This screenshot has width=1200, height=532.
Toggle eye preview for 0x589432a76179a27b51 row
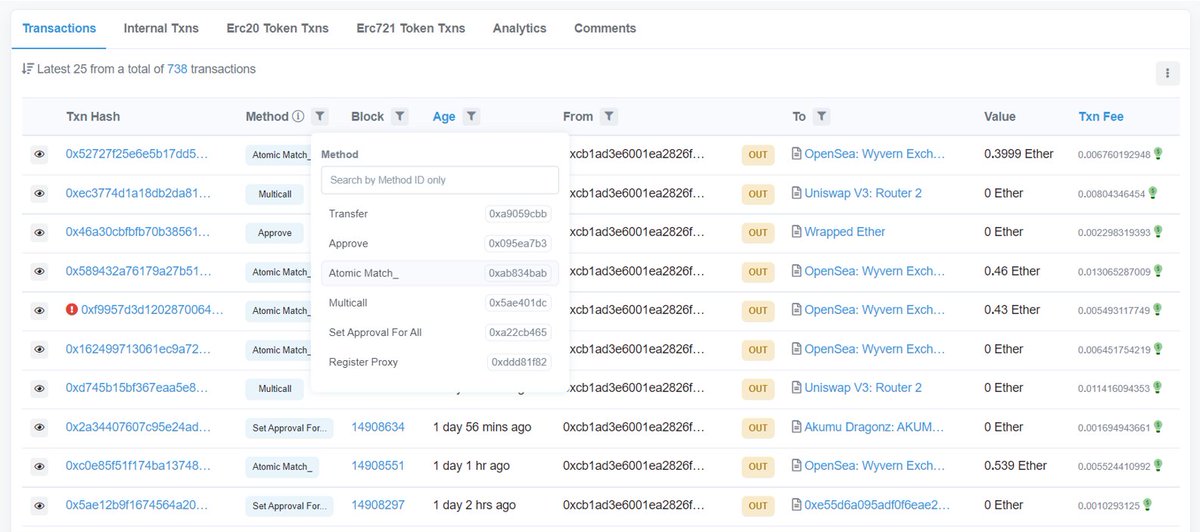[x=39, y=272]
